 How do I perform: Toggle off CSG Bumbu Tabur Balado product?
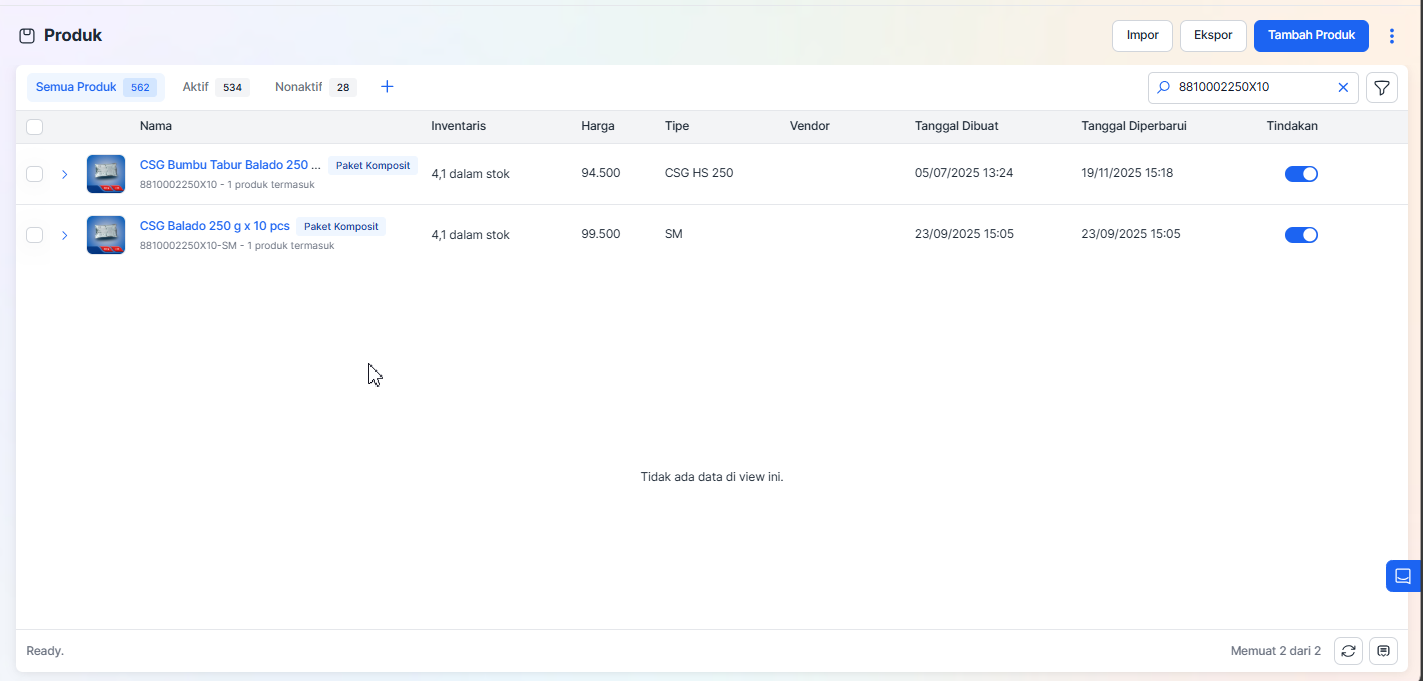(1300, 174)
